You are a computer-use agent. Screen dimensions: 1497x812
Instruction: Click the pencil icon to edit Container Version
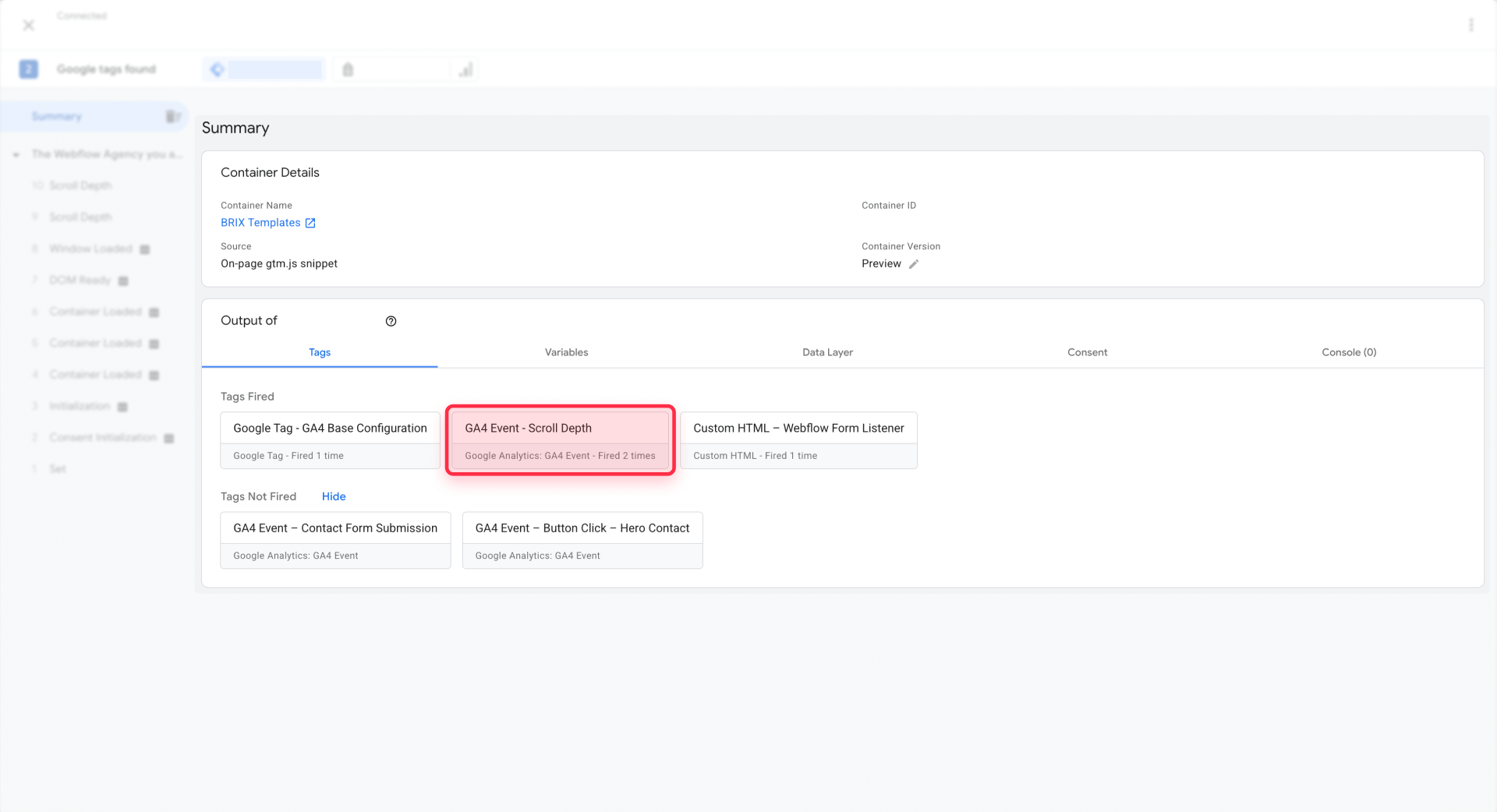tap(914, 263)
